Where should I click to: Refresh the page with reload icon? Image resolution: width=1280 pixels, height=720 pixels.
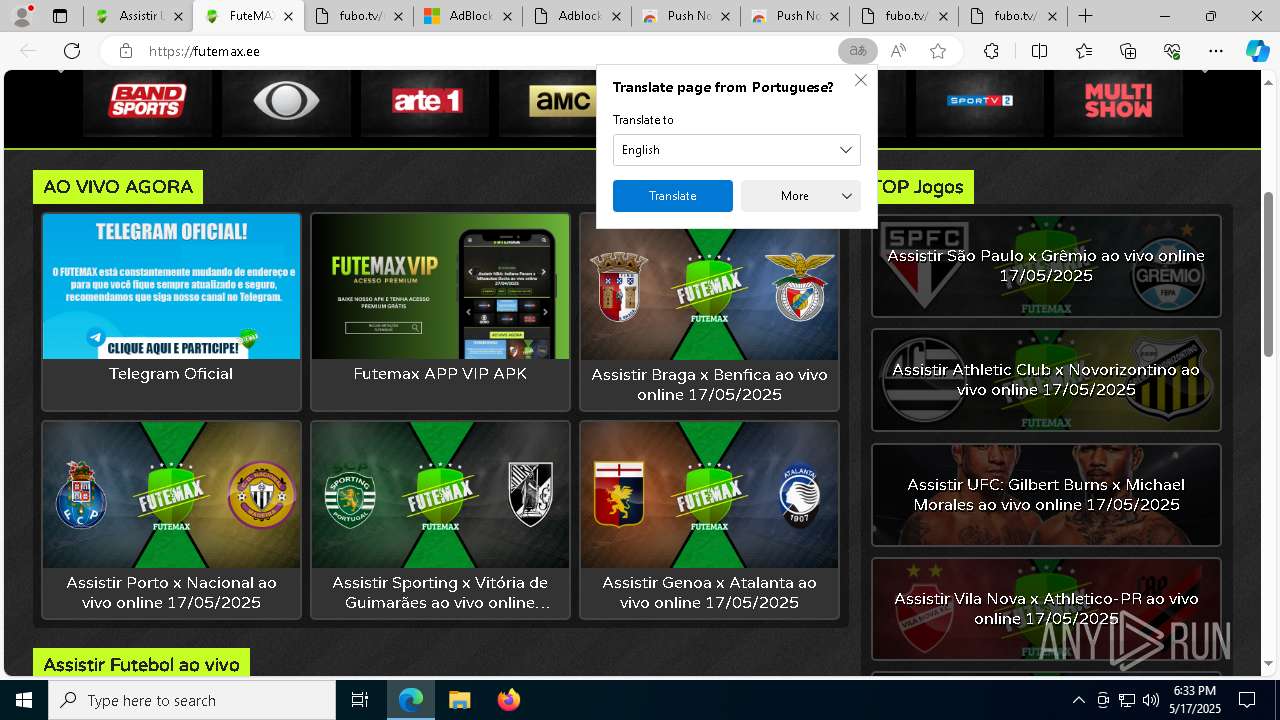click(72, 51)
